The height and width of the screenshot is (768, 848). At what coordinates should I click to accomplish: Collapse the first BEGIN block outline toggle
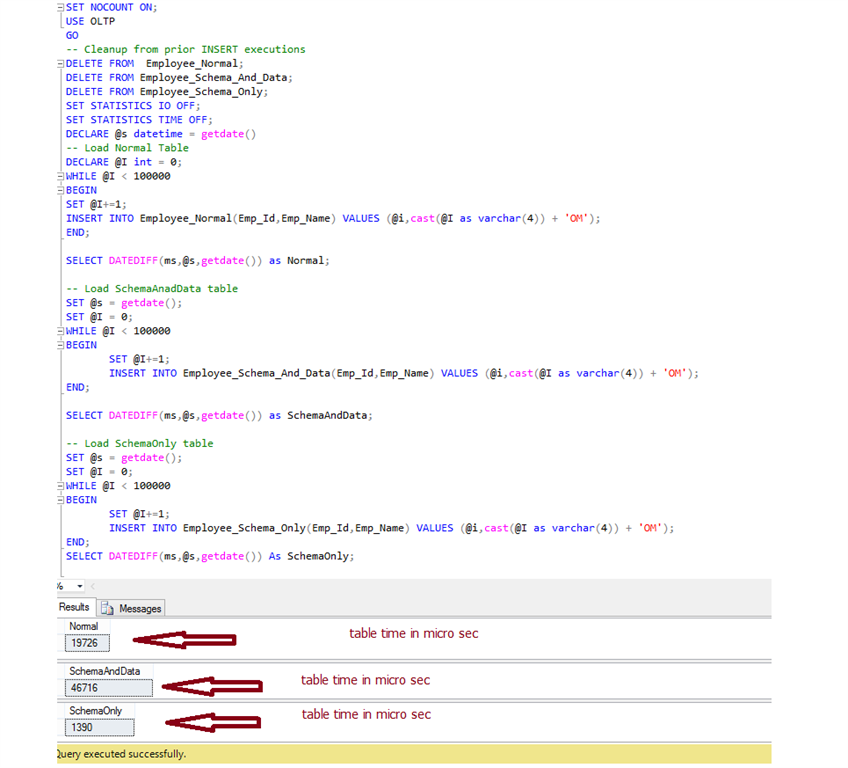pyautogui.click(x=61, y=190)
